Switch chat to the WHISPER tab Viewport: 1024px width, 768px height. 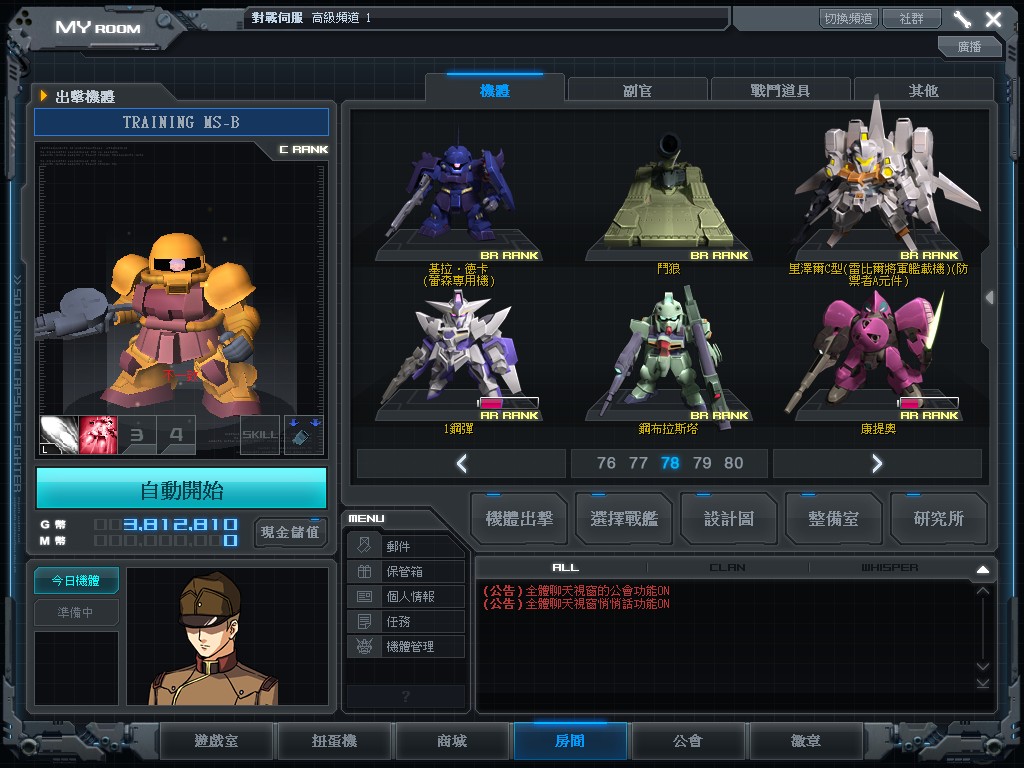tap(889, 568)
